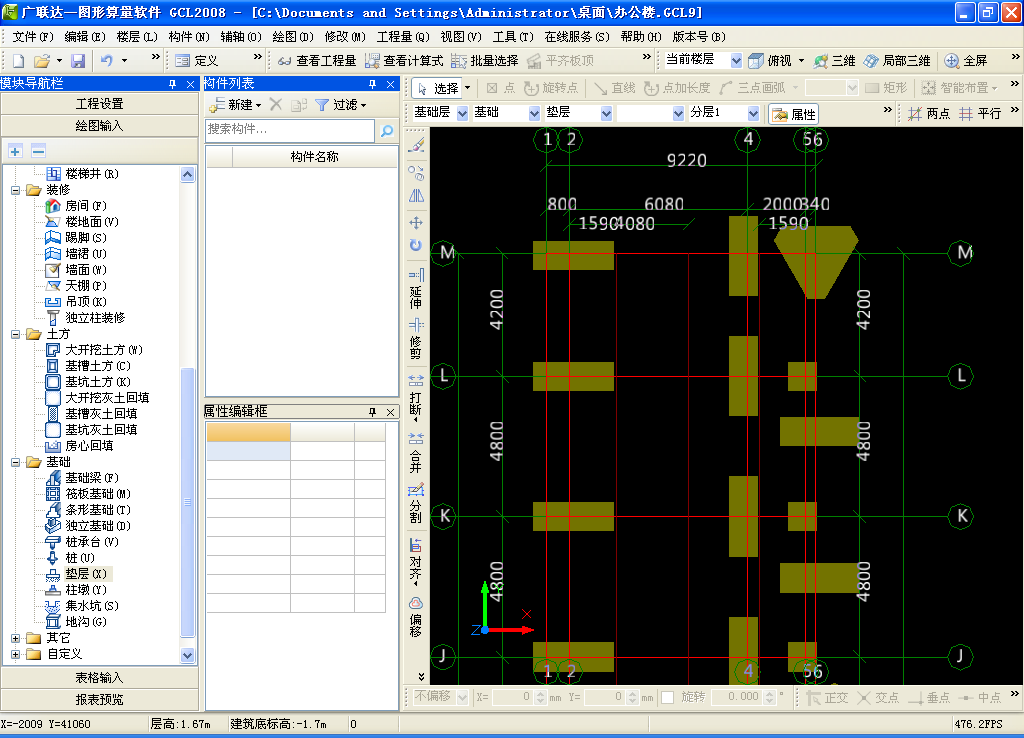Click the 合并 merge tool
Screen dimensions: 1024x738
coord(416,452)
